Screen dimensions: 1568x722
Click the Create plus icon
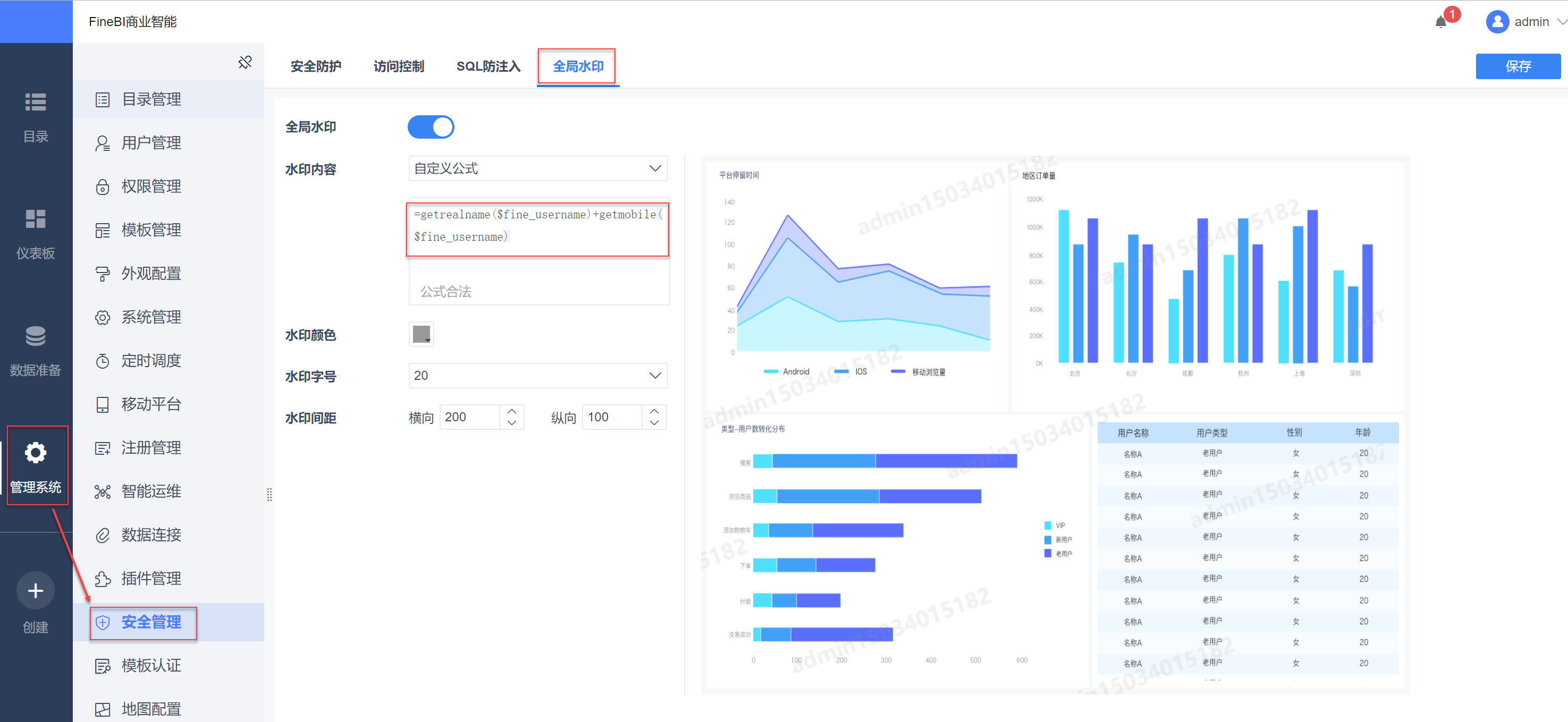pos(35,590)
